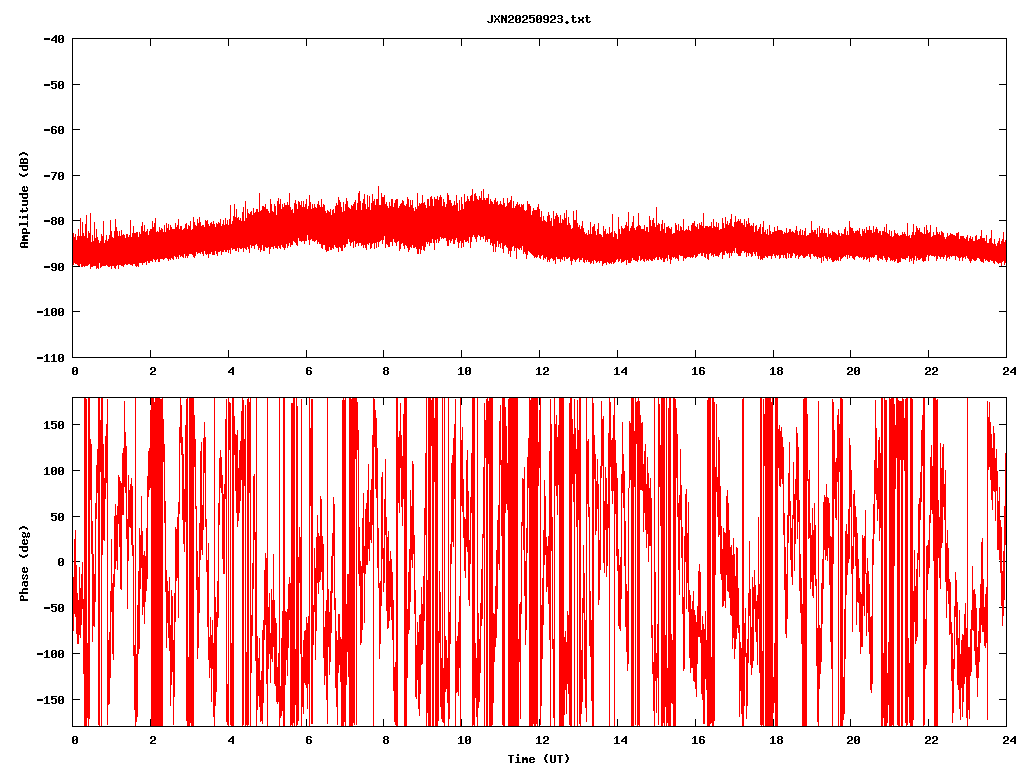Click hour 6 tick under amplitude plot

pyautogui.click(x=308, y=371)
